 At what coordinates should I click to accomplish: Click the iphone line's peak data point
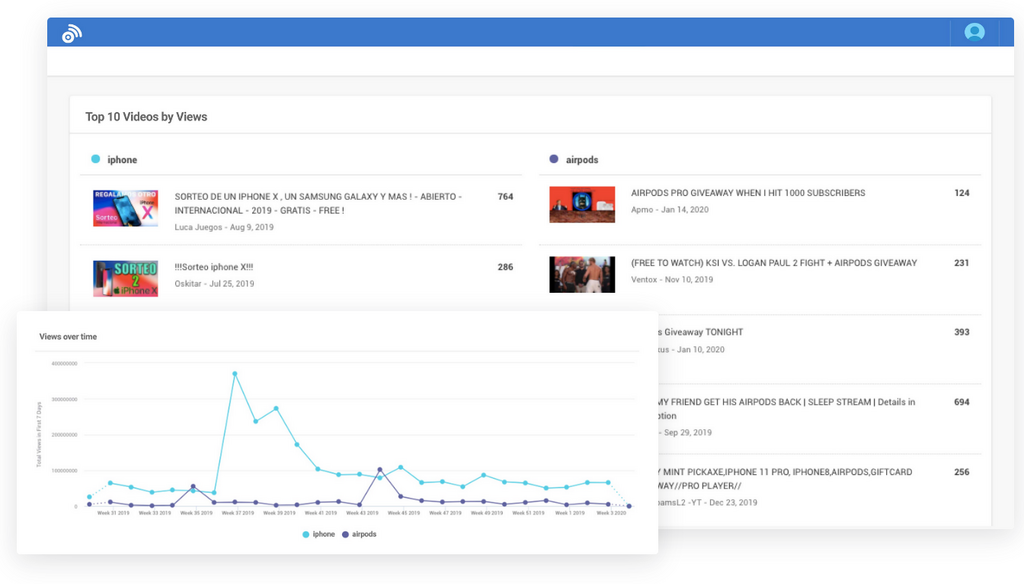pos(235,374)
